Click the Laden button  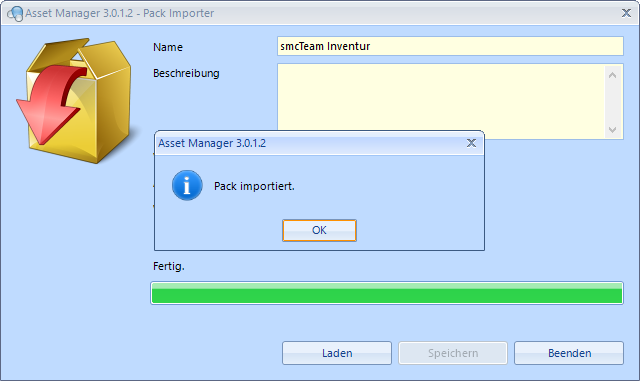point(337,353)
